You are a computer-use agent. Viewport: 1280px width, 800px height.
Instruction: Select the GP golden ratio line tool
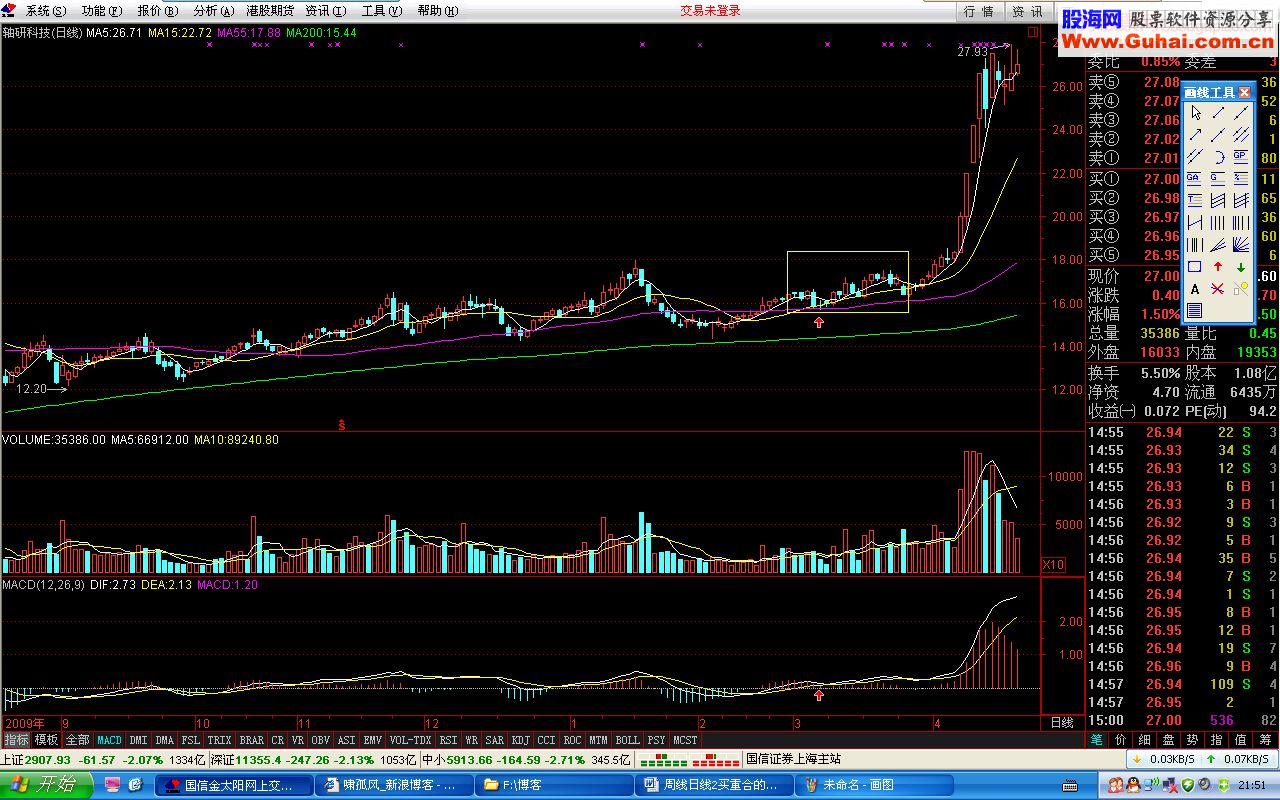point(1240,157)
